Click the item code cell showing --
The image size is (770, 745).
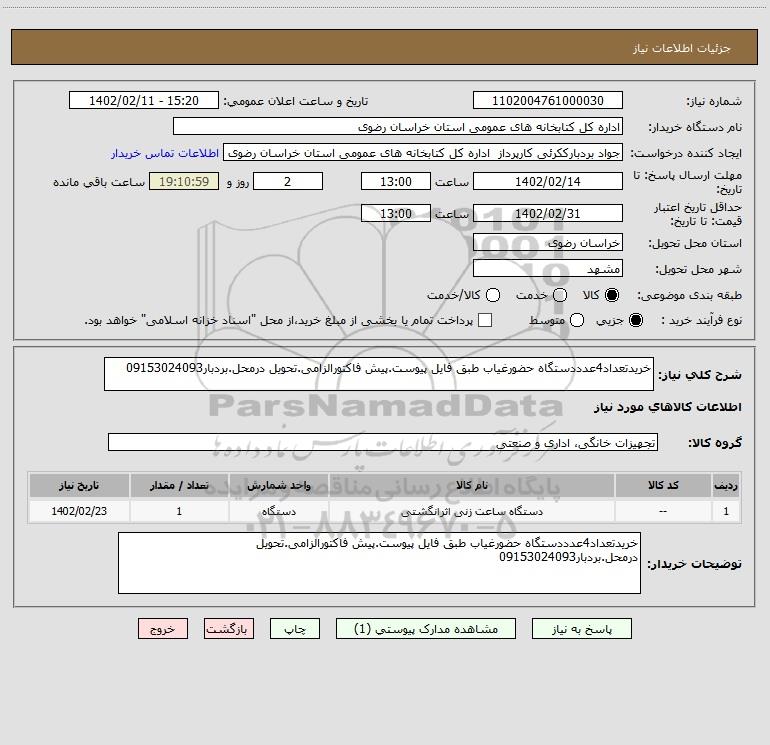click(x=663, y=511)
